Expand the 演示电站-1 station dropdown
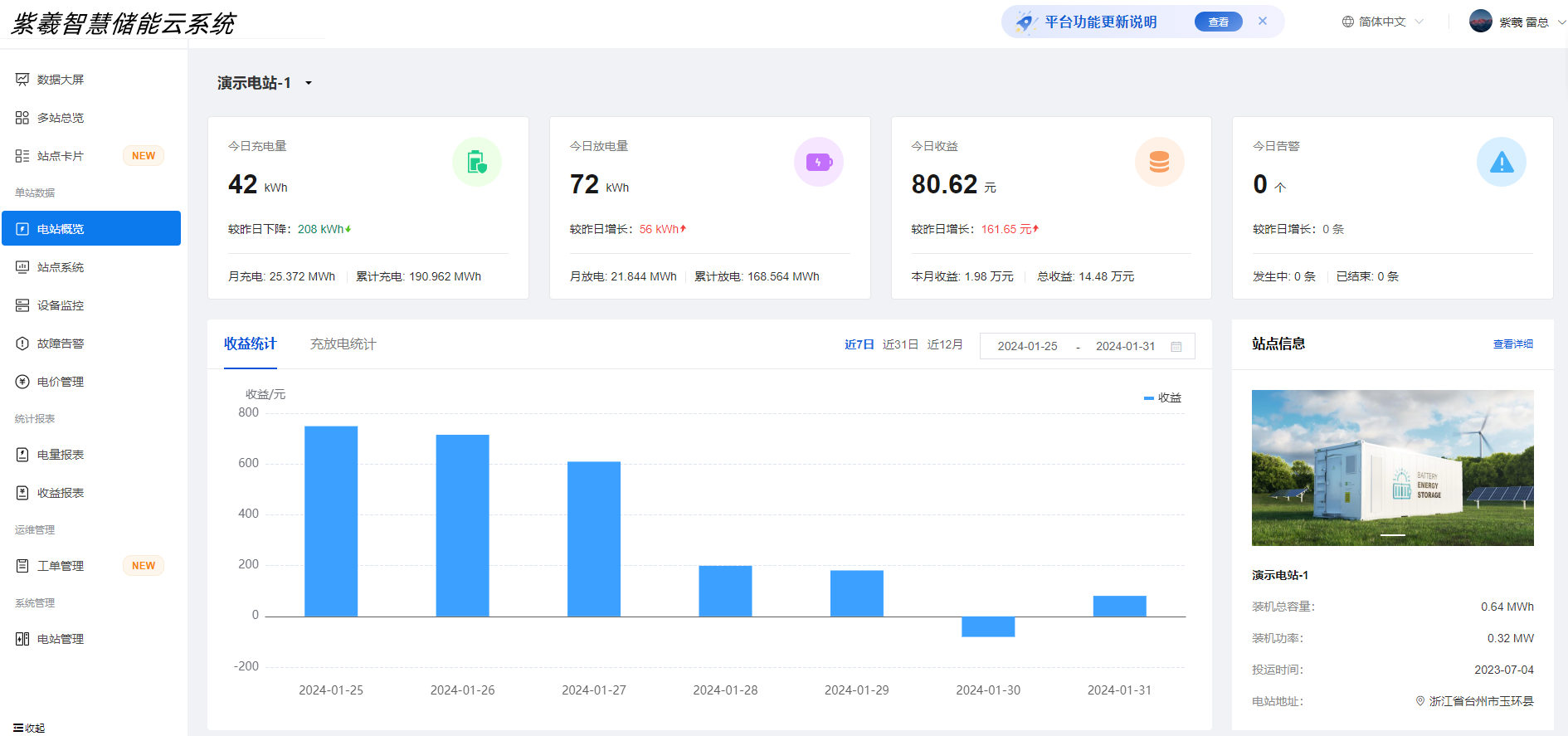Screen dimensions: 1568x736 click(x=309, y=83)
